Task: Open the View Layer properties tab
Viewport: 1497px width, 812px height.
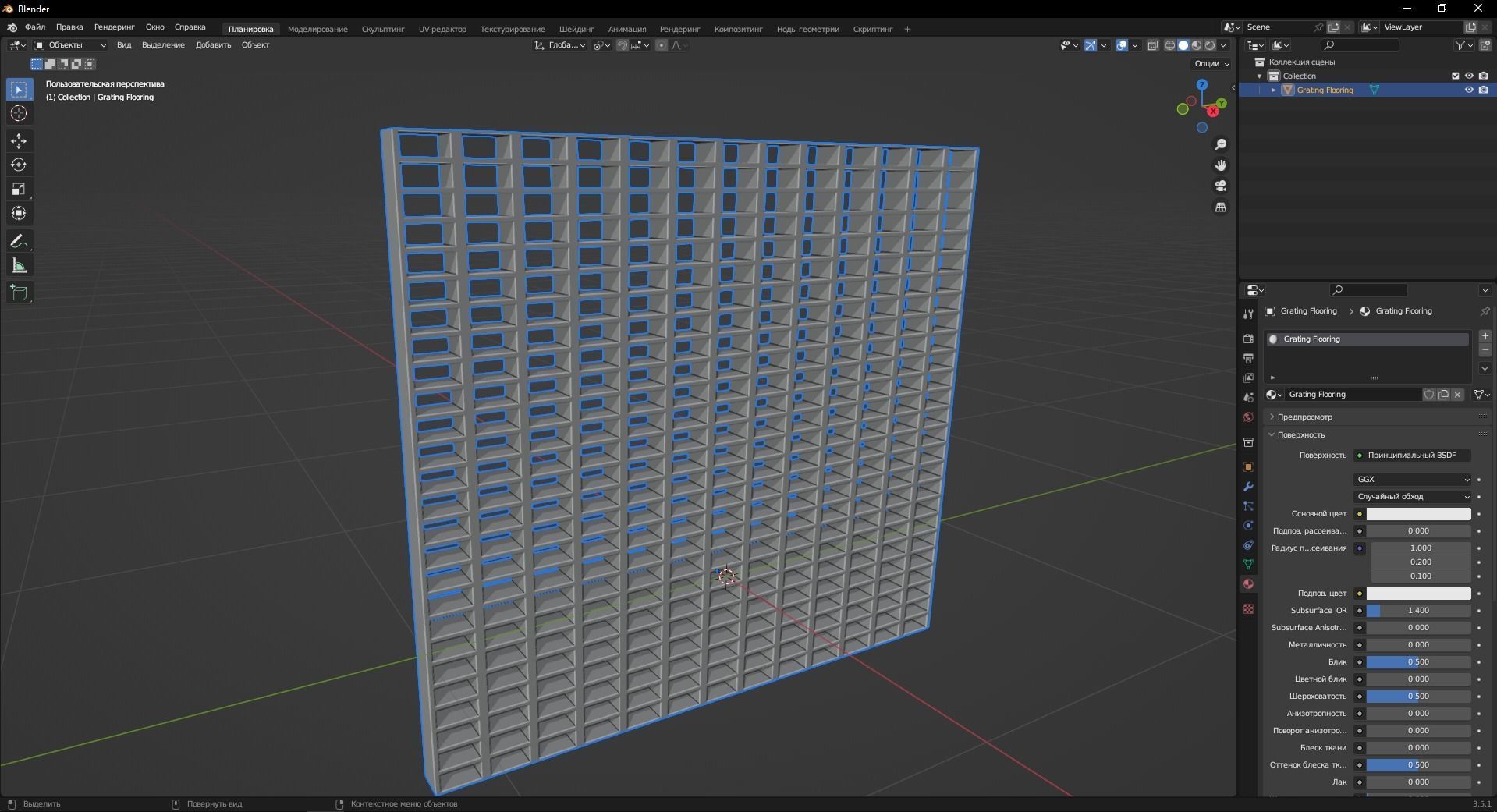Action: click(x=1248, y=378)
